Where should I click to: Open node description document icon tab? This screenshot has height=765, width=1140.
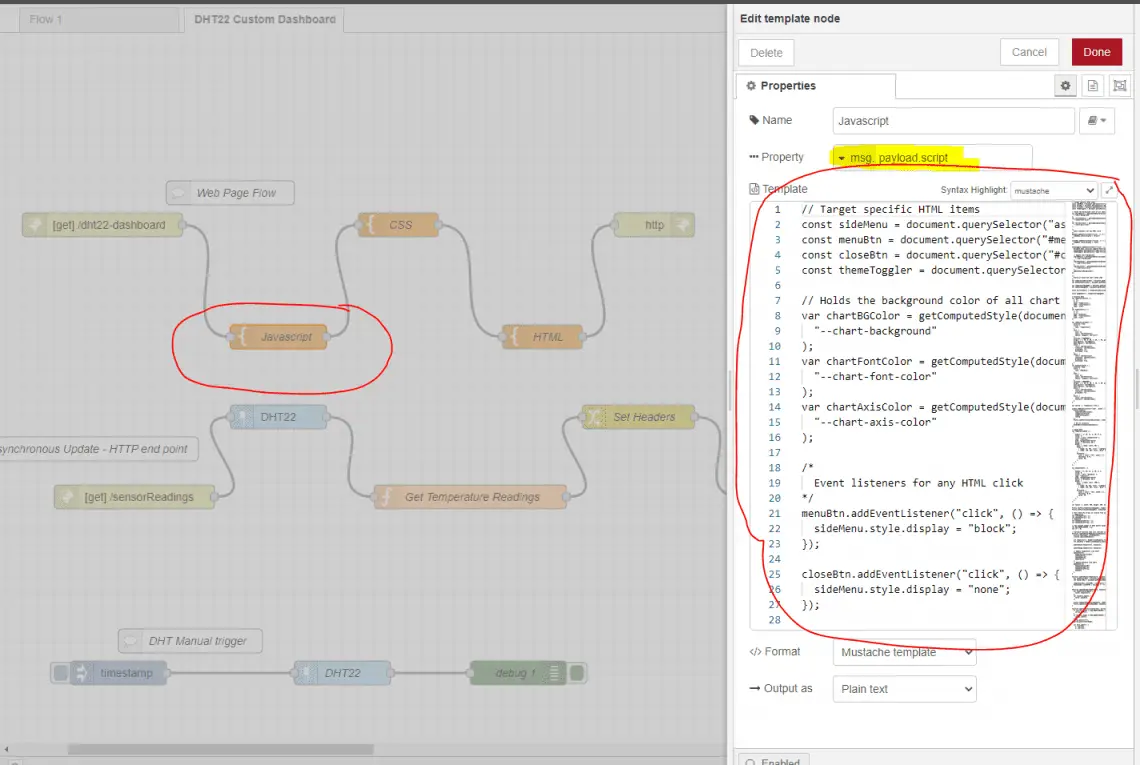1092,86
